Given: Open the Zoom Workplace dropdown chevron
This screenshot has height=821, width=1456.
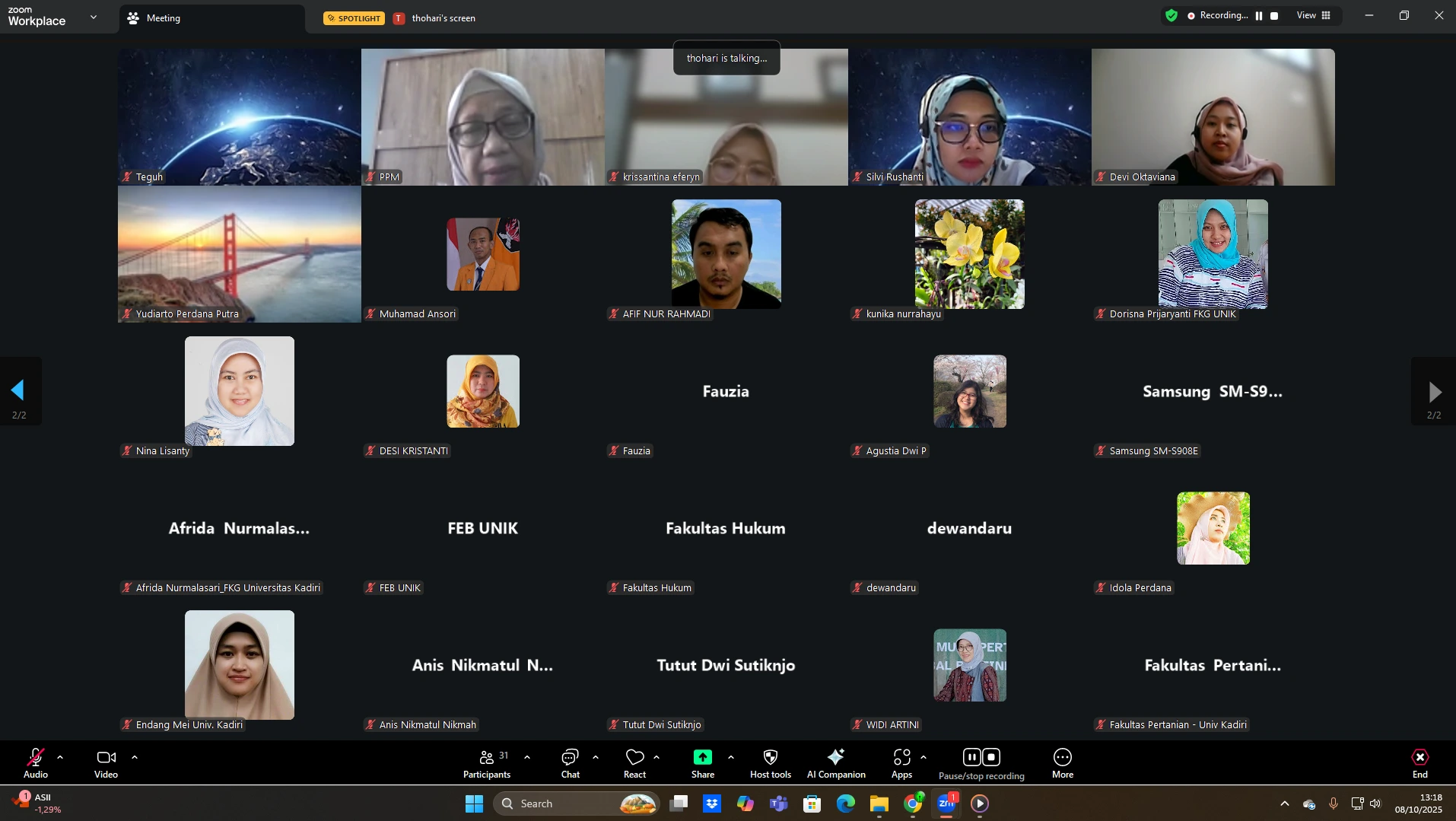Looking at the screenshot, I should click(x=94, y=17).
